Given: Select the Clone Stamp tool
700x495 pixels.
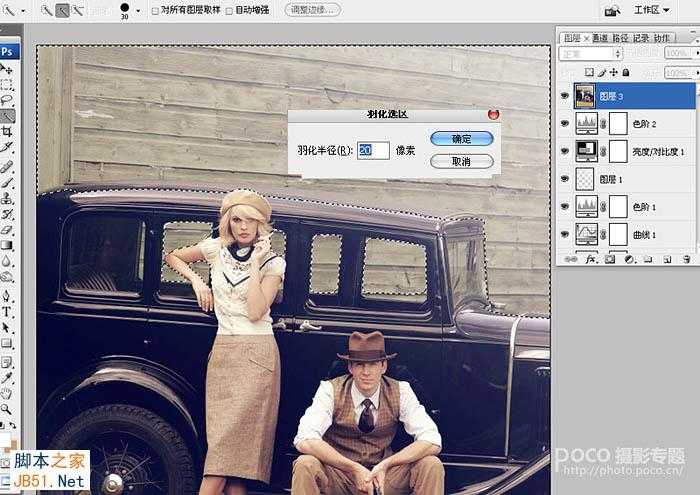Looking at the screenshot, I should [x=7, y=198].
